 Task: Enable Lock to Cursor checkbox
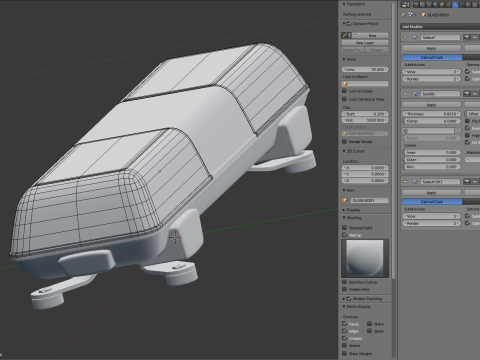click(345, 91)
